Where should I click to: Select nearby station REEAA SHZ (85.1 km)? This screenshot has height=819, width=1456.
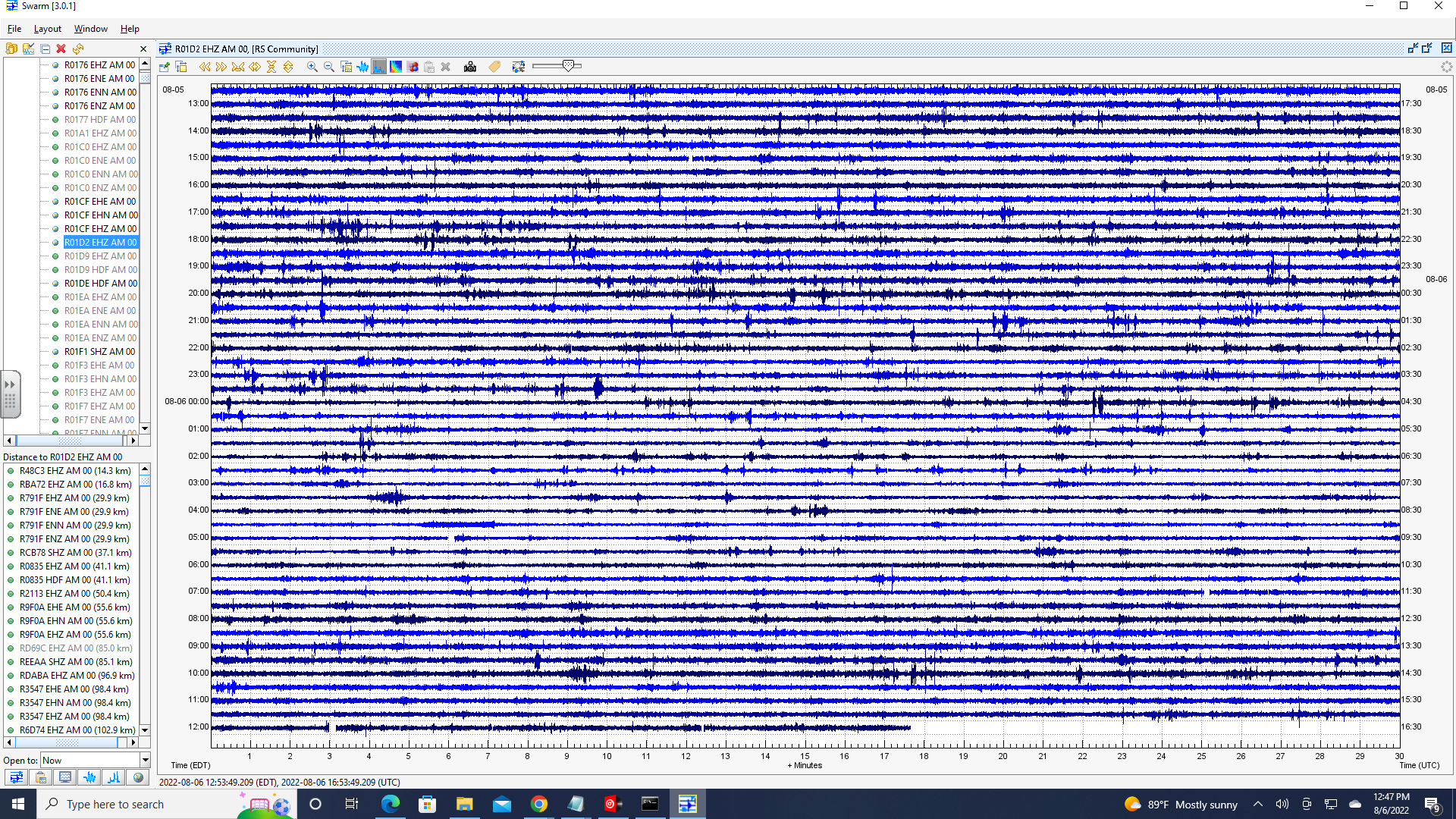(x=76, y=662)
